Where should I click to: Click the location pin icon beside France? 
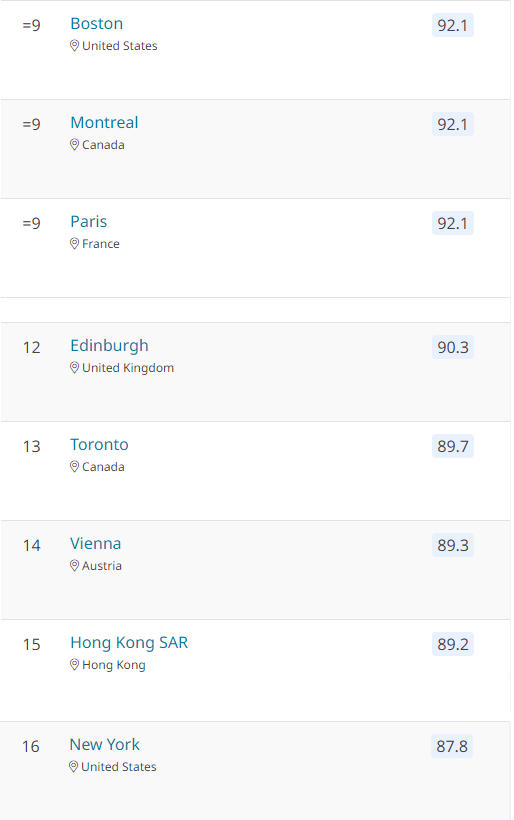[74, 244]
